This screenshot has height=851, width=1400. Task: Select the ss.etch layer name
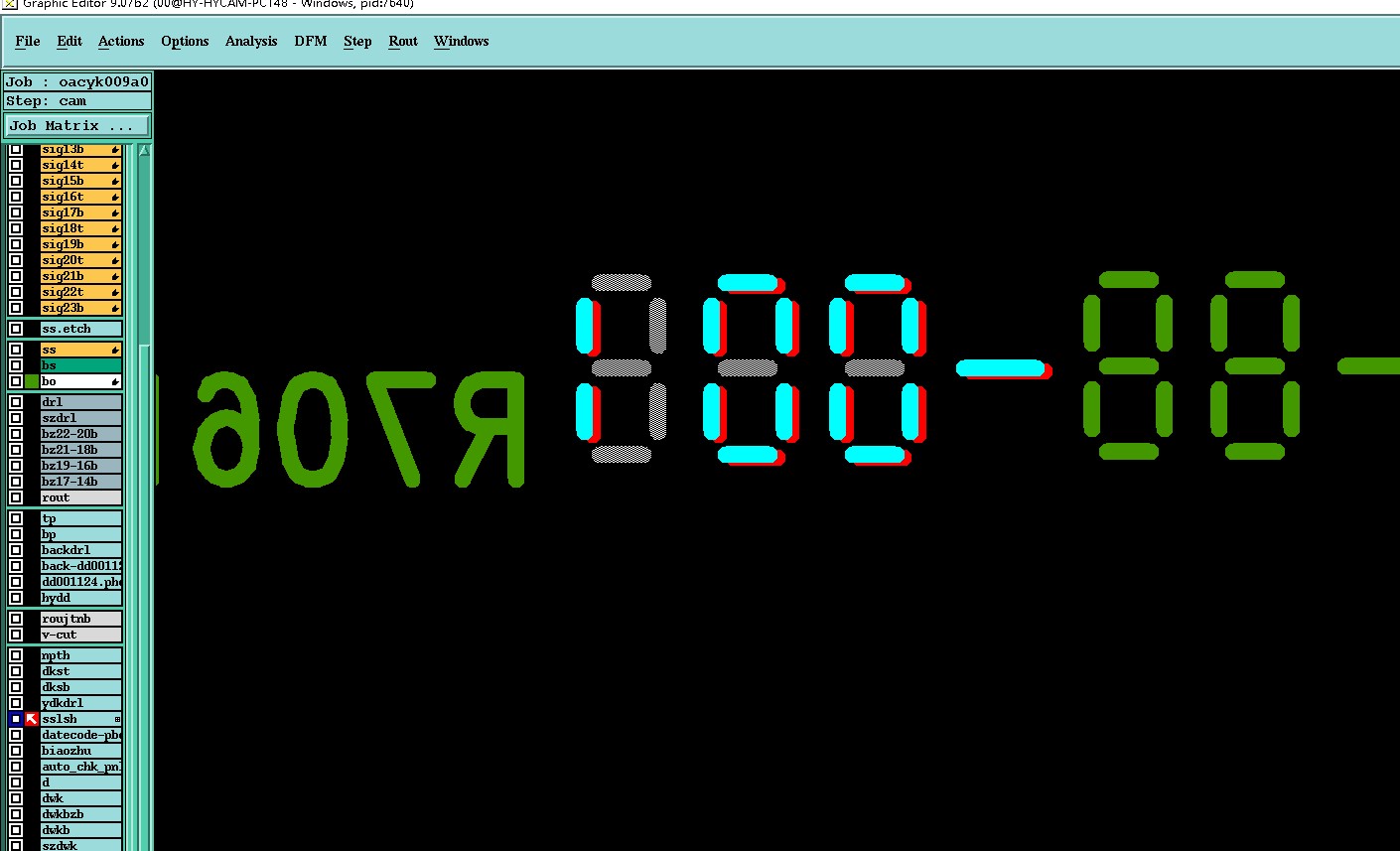[x=81, y=329]
